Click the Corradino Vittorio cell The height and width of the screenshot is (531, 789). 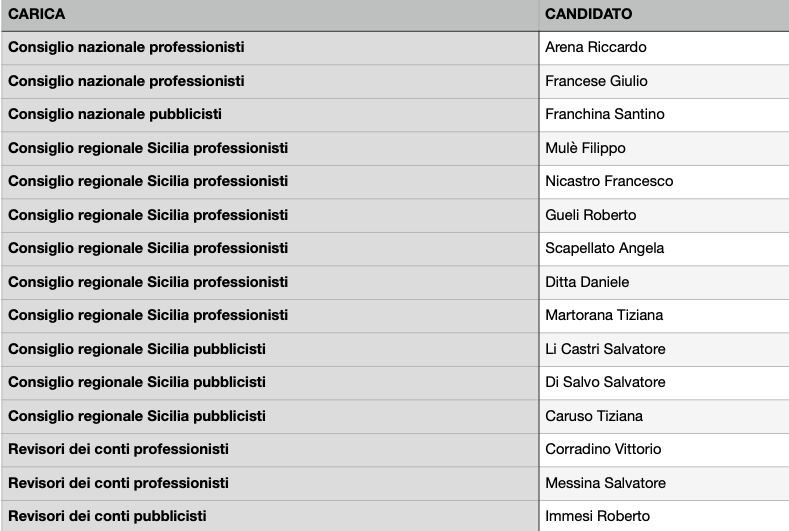click(x=603, y=449)
